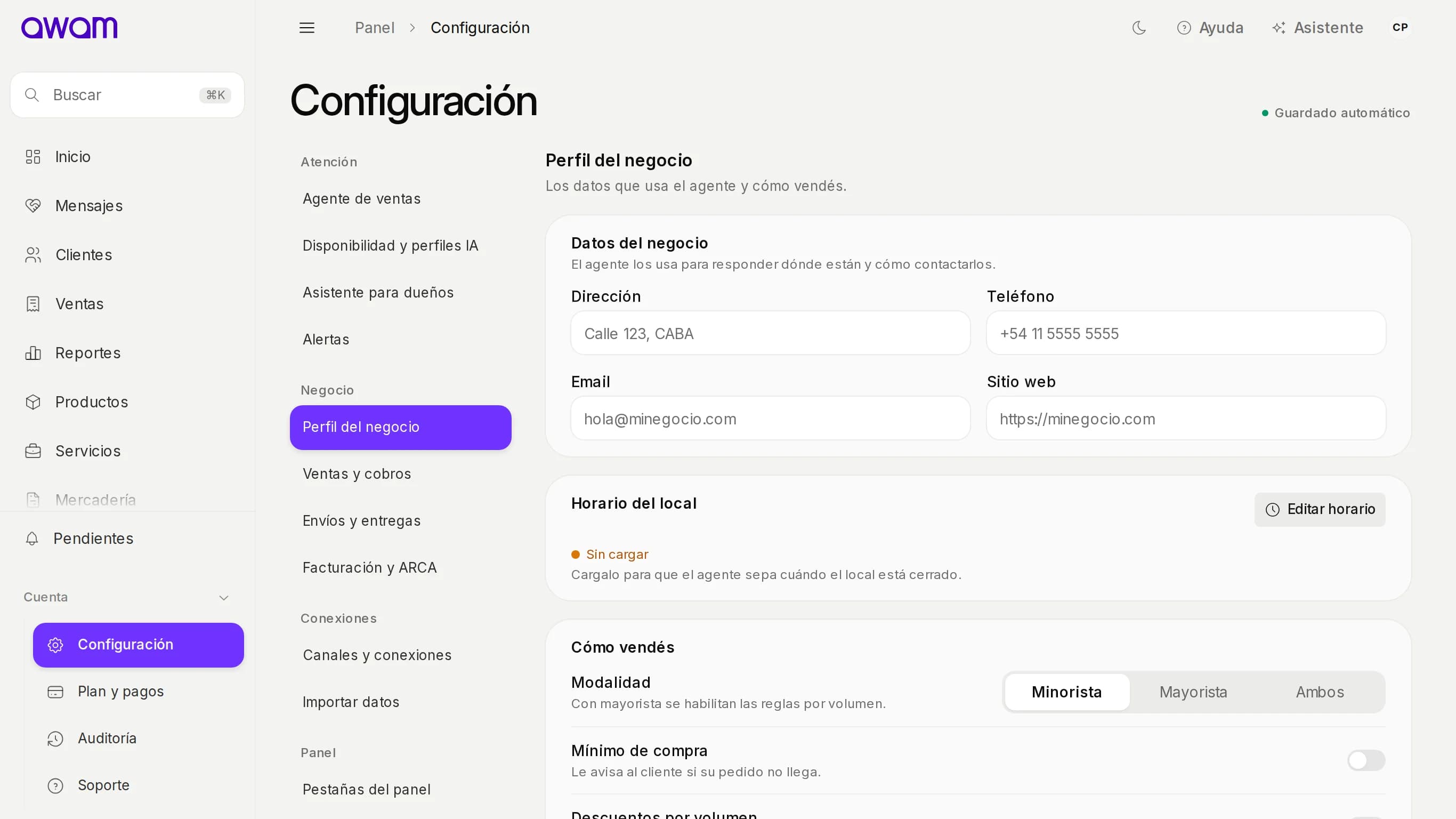This screenshot has width=1456, height=819.
Task: Open Servicios section
Action: [128, 451]
